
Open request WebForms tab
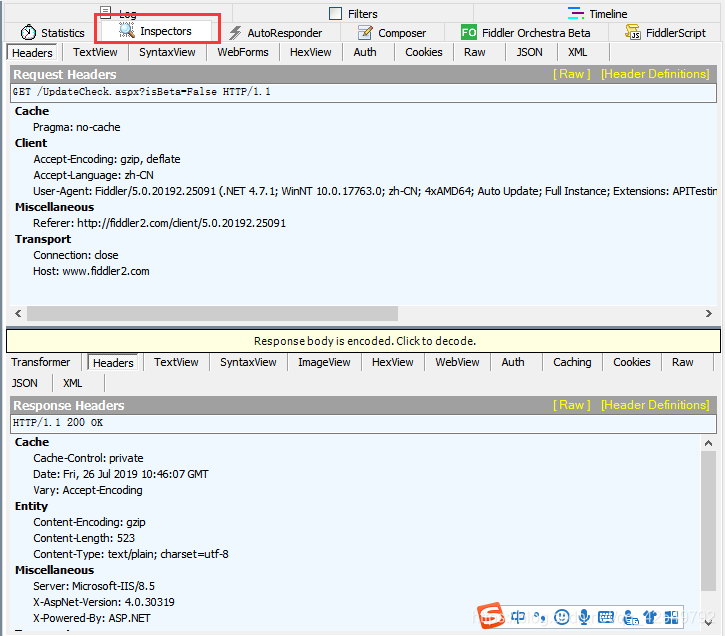pyautogui.click(x=243, y=52)
